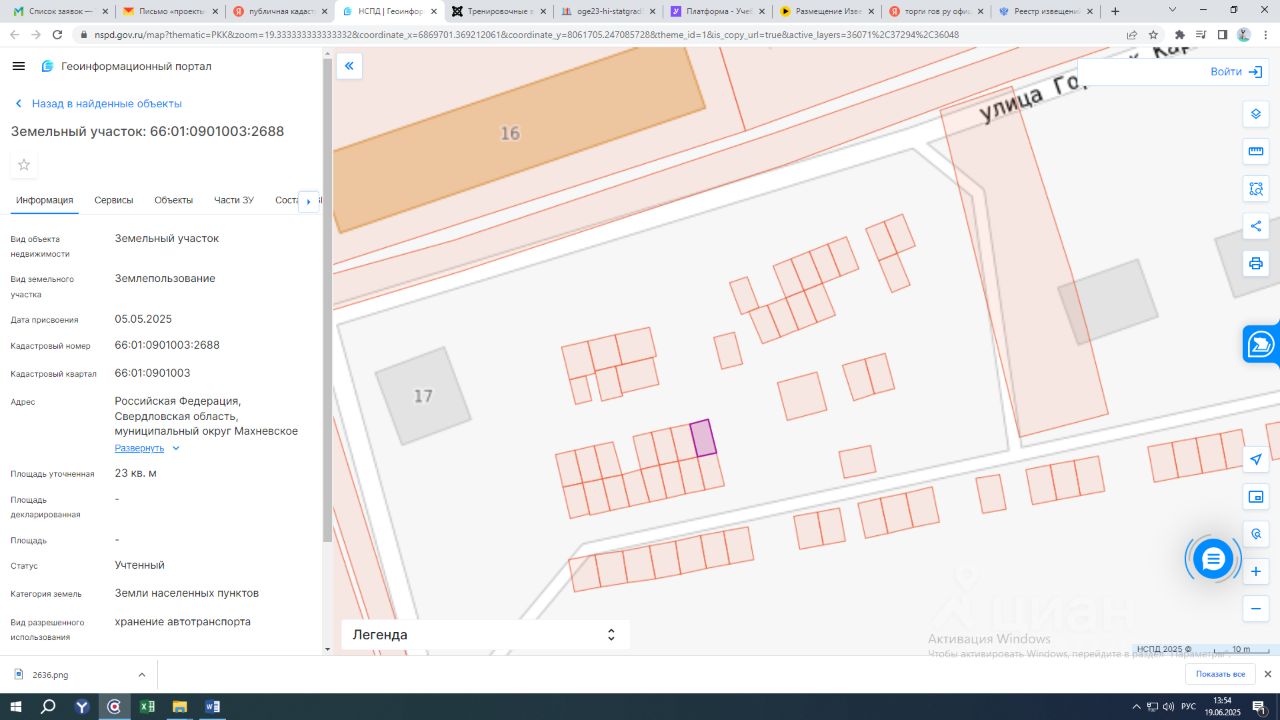Select the cadastral quarter 66:01:0901003
The width and height of the screenshot is (1280, 720).
(152, 373)
